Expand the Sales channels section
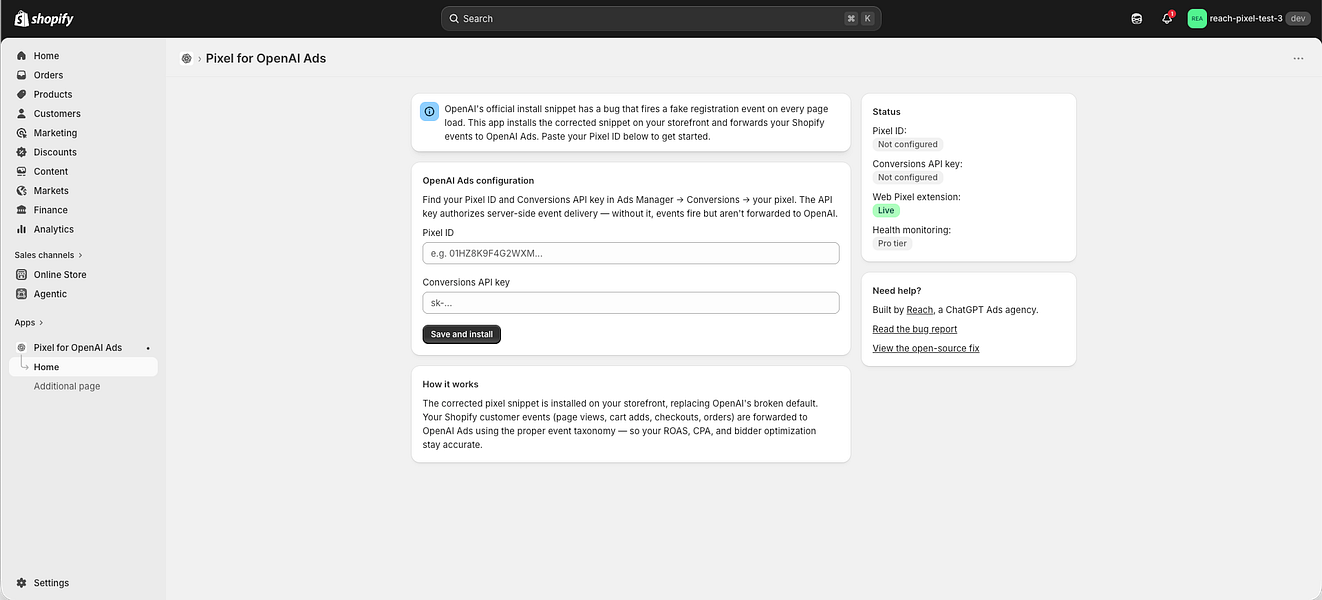The height and width of the screenshot is (600, 1322). [x=48, y=255]
